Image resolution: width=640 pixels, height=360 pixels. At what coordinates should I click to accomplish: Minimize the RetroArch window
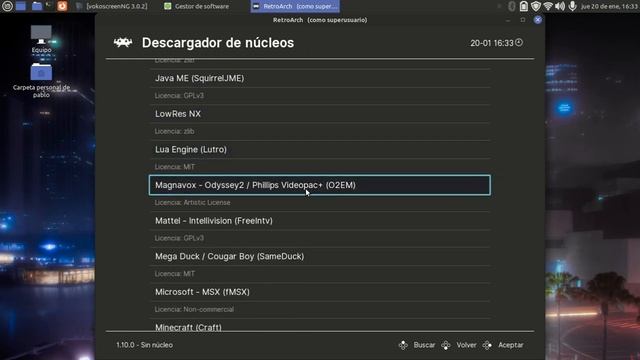508,20
